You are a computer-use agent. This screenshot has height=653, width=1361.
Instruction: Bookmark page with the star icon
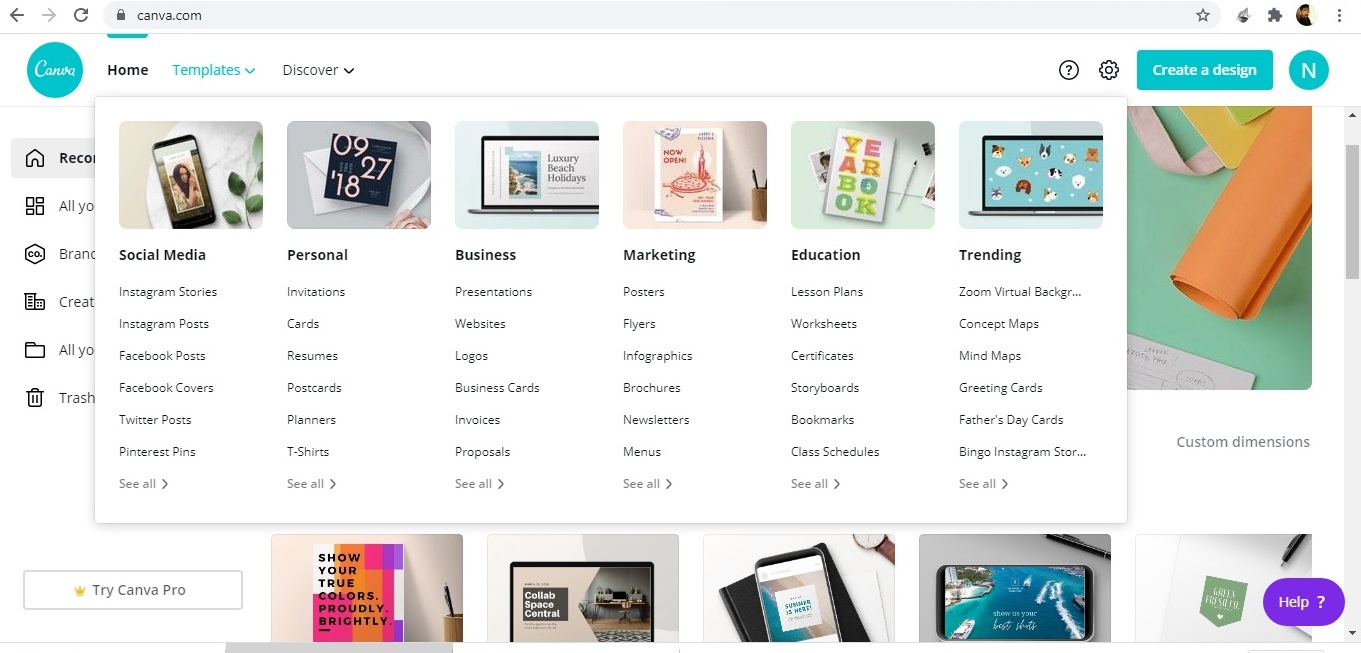1203,15
